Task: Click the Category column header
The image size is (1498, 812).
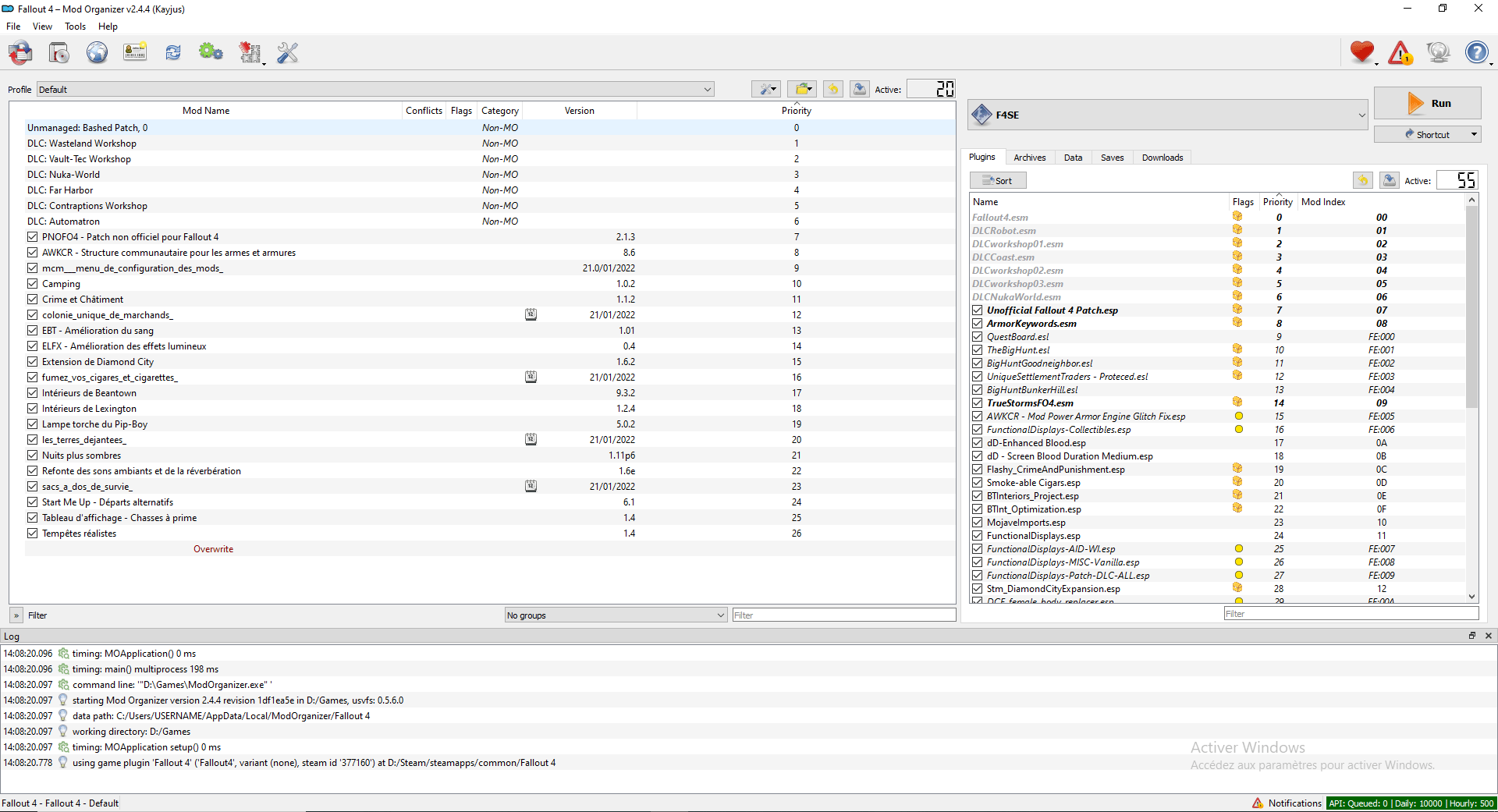Action: pos(499,111)
